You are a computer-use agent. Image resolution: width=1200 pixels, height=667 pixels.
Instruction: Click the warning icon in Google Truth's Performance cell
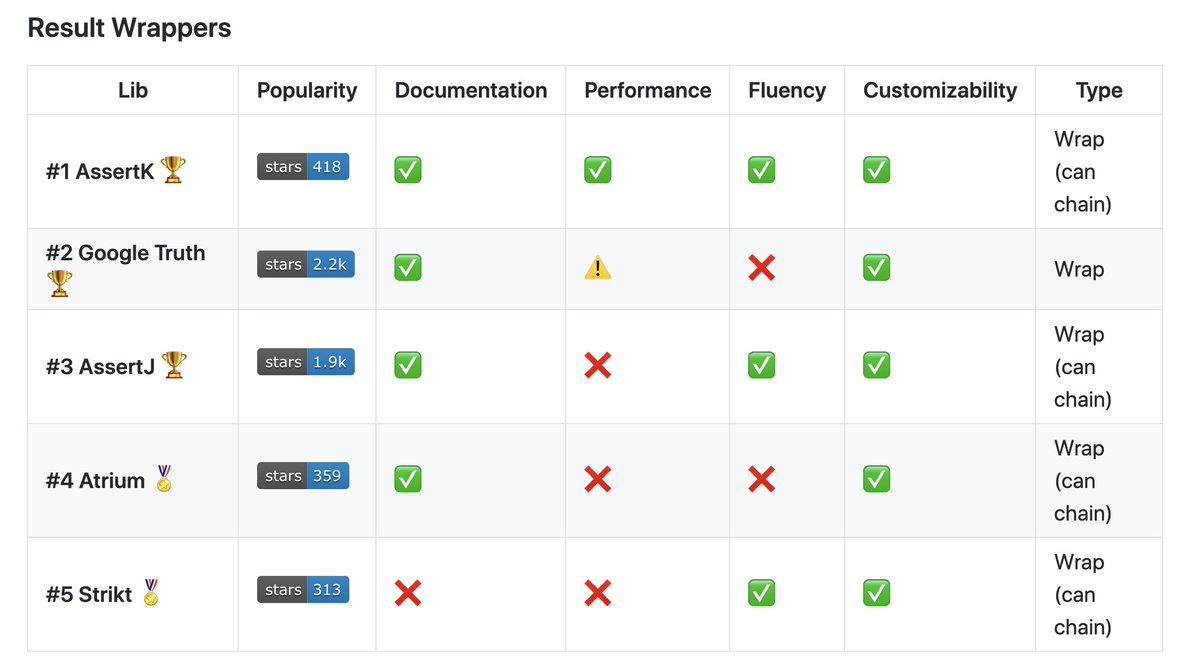click(x=598, y=267)
